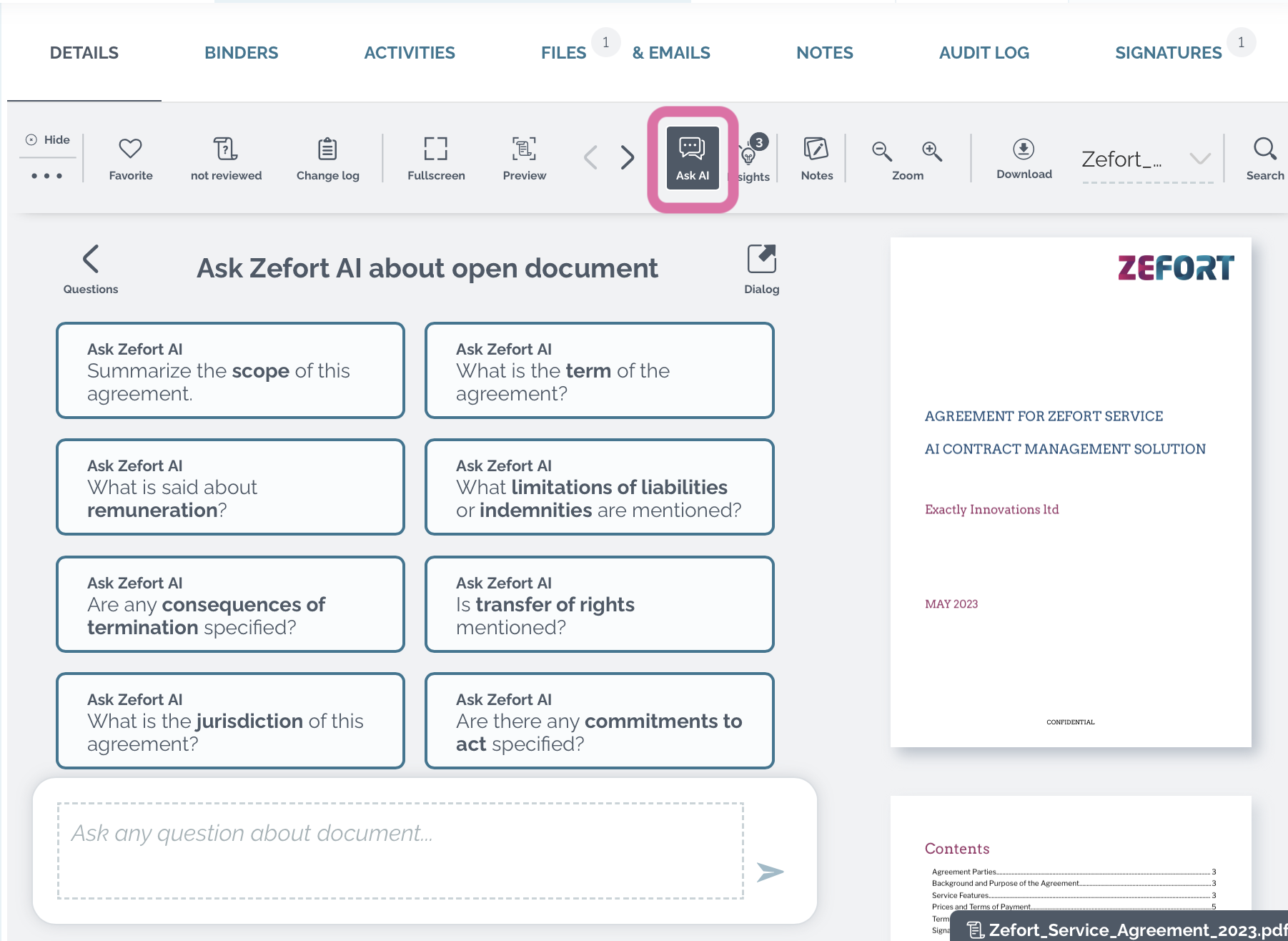Go to next document with right chevron
1288x941 pixels.
626,157
